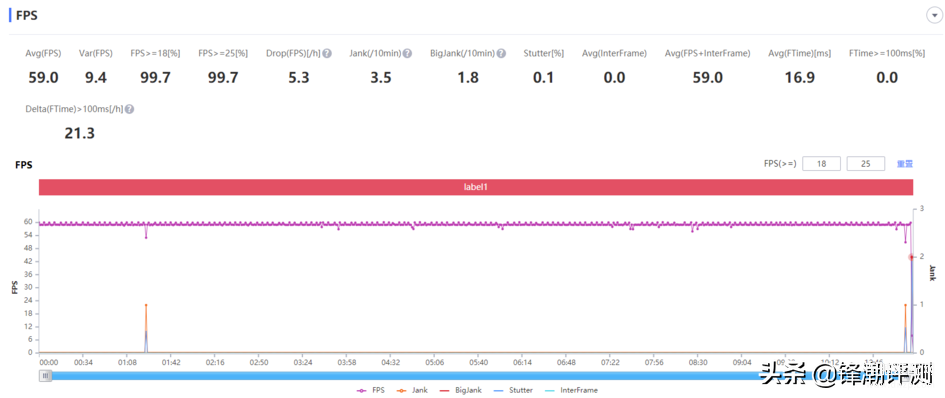
Task: Click the Avg(FPS+InterFrame) label
Action: [708, 54]
